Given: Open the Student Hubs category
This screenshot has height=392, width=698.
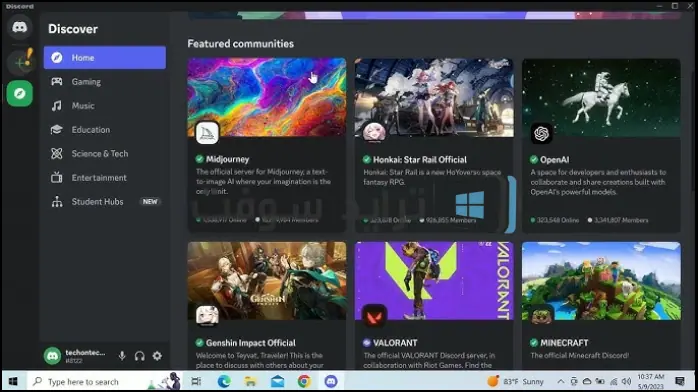Looking at the screenshot, I should click(x=105, y=202).
